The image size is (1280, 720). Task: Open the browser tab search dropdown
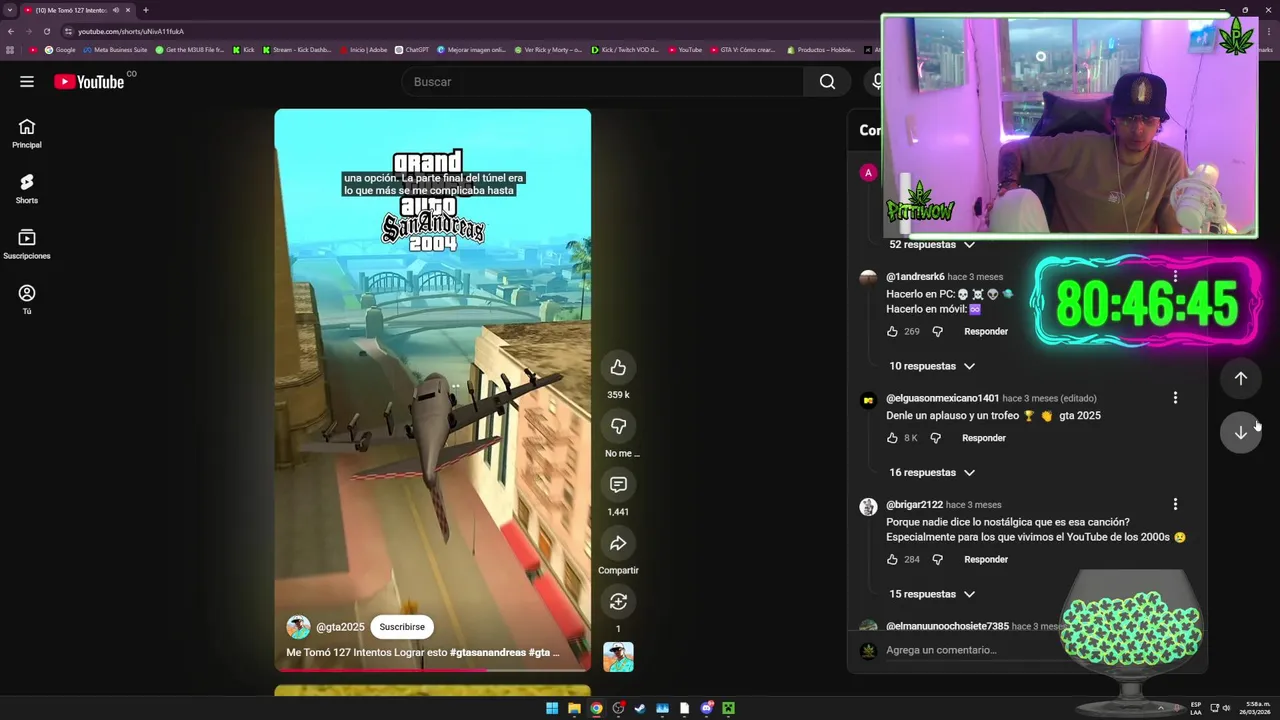[x=10, y=10]
